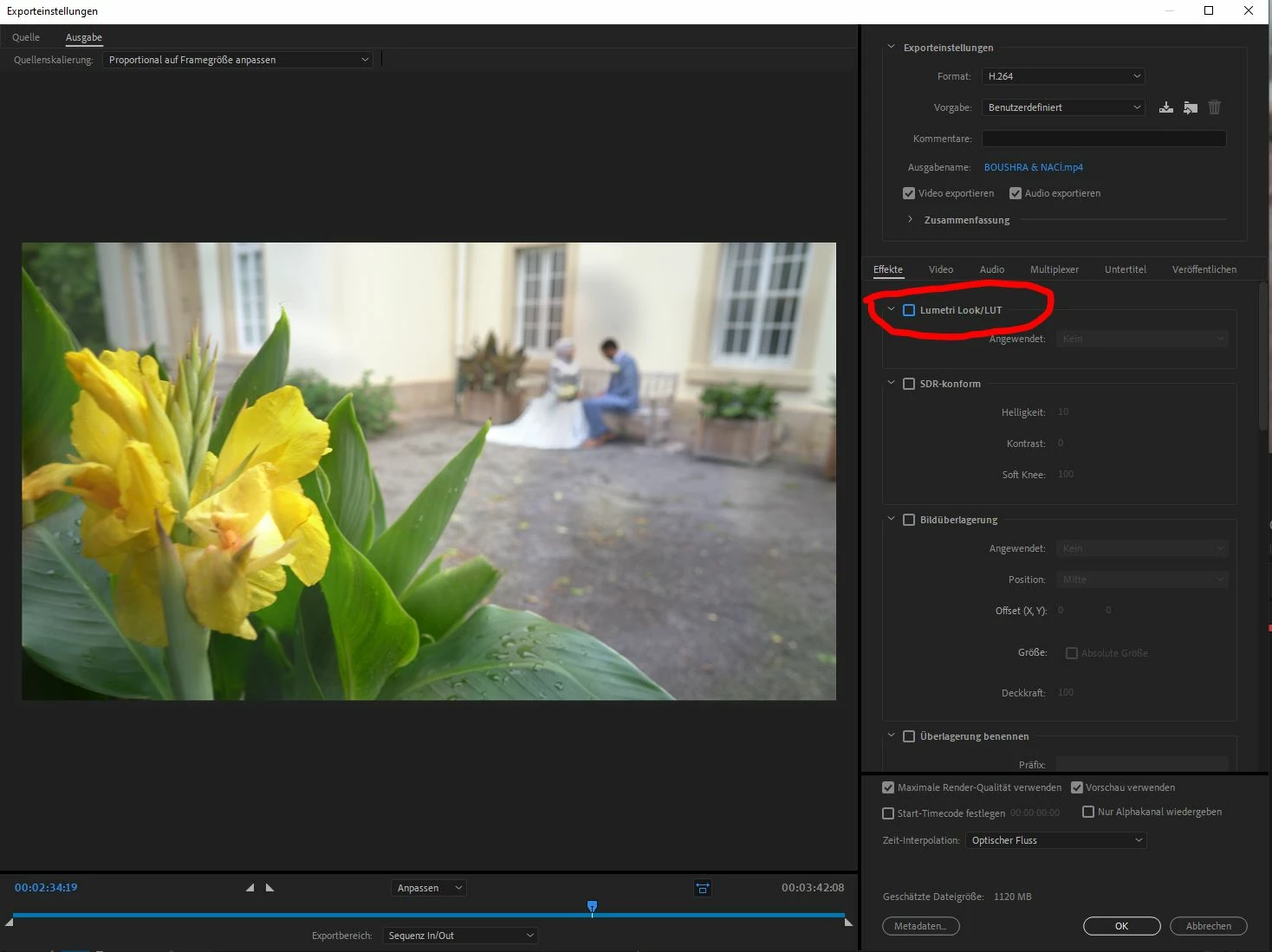Enable the Überlagerung benennen checkbox
1272x952 pixels.
tap(909, 736)
